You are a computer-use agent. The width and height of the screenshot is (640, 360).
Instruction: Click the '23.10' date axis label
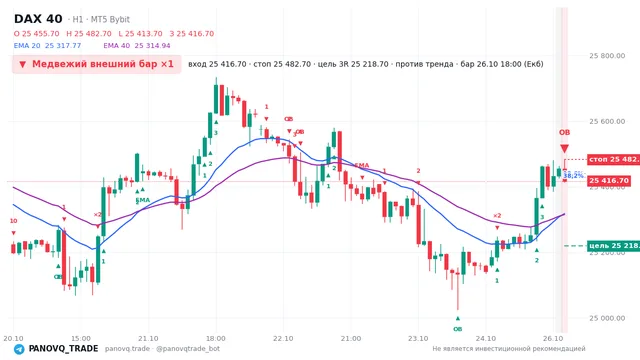418,338
